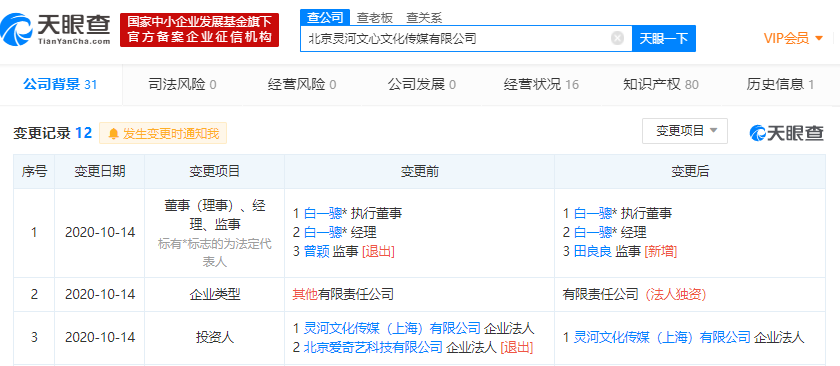Click the 2020-10-14 date in row 1
This screenshot has width=840, height=366.
[x=100, y=233]
